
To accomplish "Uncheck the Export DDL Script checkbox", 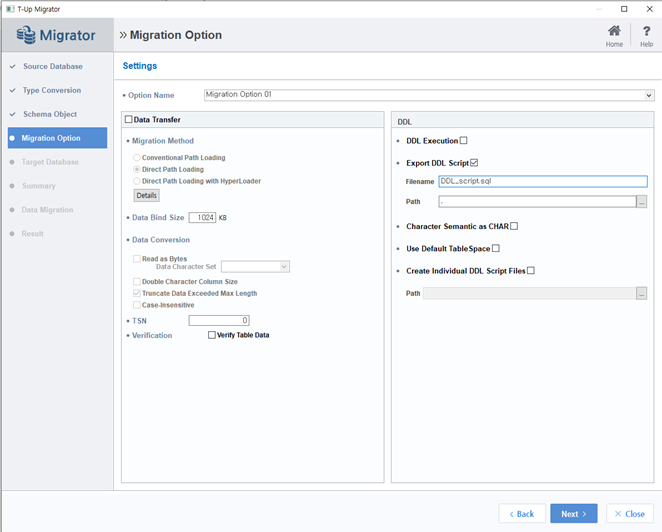I will [474, 163].
